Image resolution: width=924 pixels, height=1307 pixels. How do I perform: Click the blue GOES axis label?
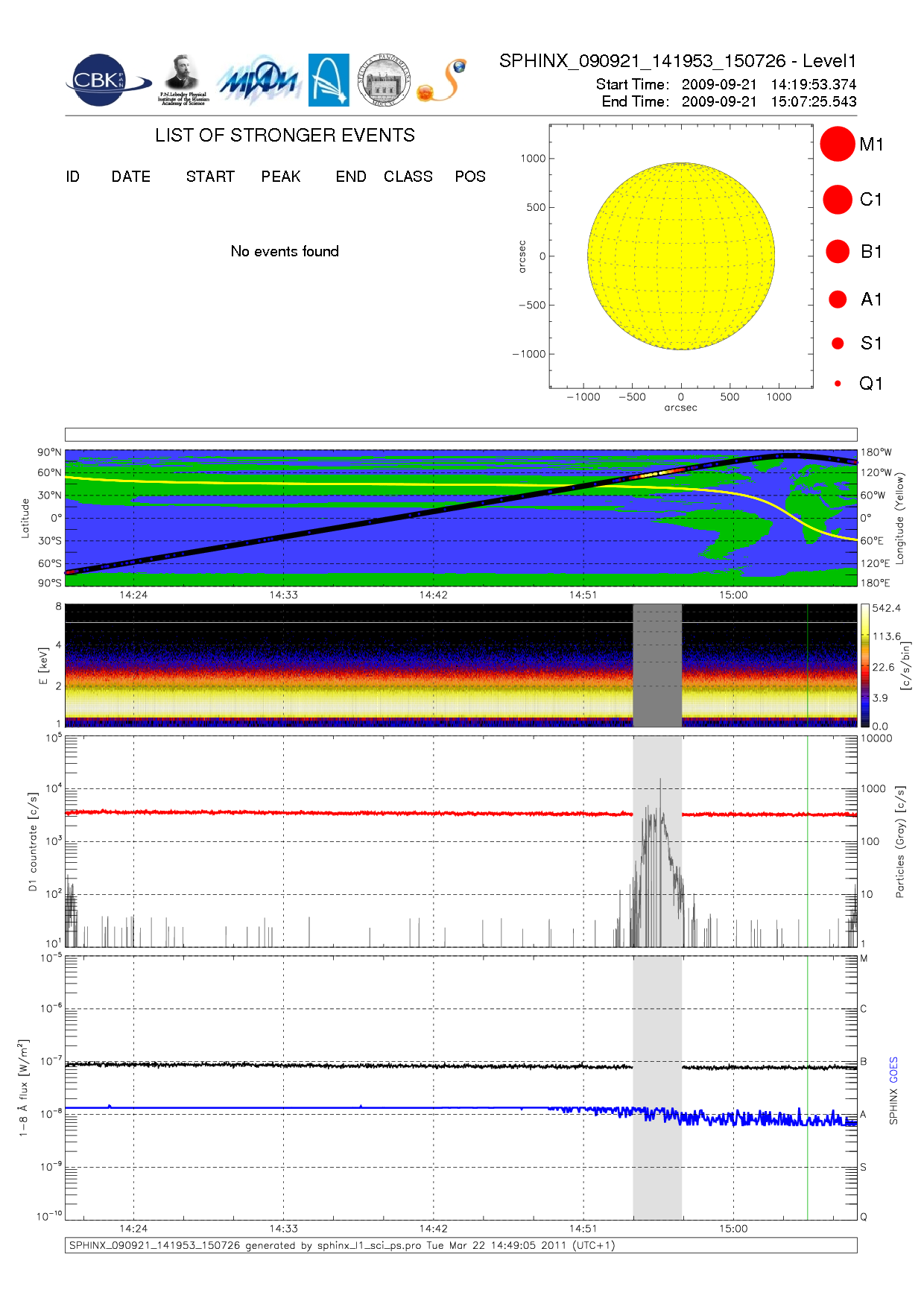pyautogui.click(x=893, y=1070)
